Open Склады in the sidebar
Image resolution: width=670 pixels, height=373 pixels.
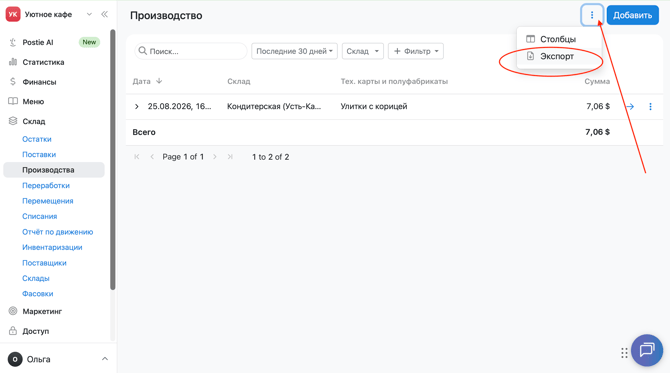click(35, 278)
